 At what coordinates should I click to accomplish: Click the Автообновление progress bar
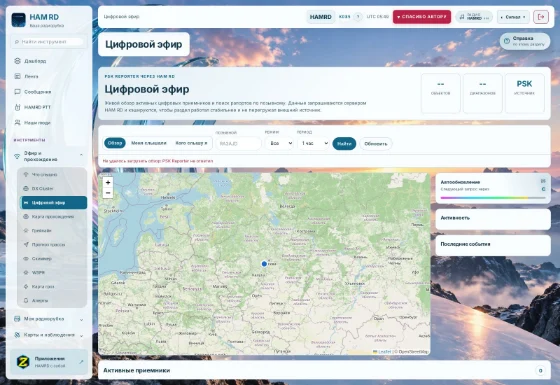pyautogui.click(x=493, y=198)
